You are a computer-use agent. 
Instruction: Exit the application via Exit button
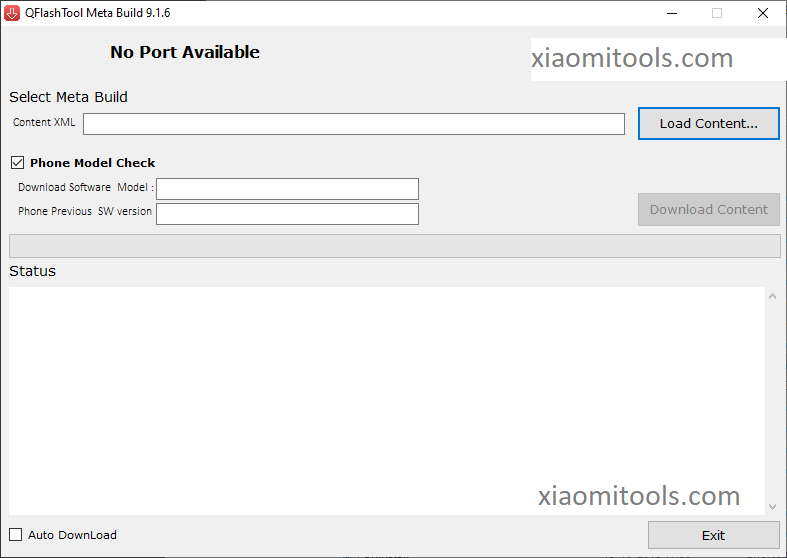click(x=713, y=535)
